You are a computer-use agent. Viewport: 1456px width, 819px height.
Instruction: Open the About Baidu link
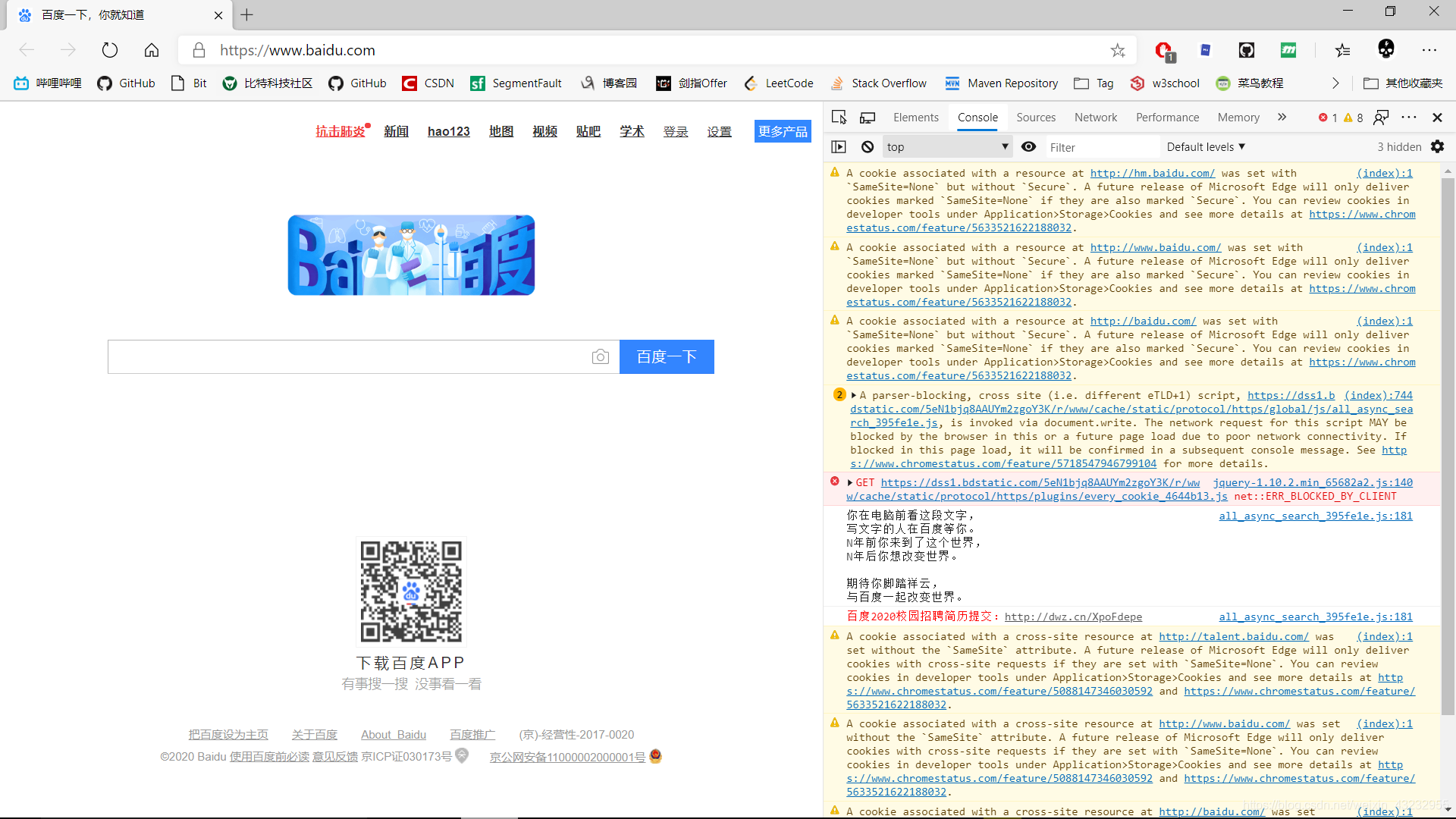pyautogui.click(x=393, y=734)
